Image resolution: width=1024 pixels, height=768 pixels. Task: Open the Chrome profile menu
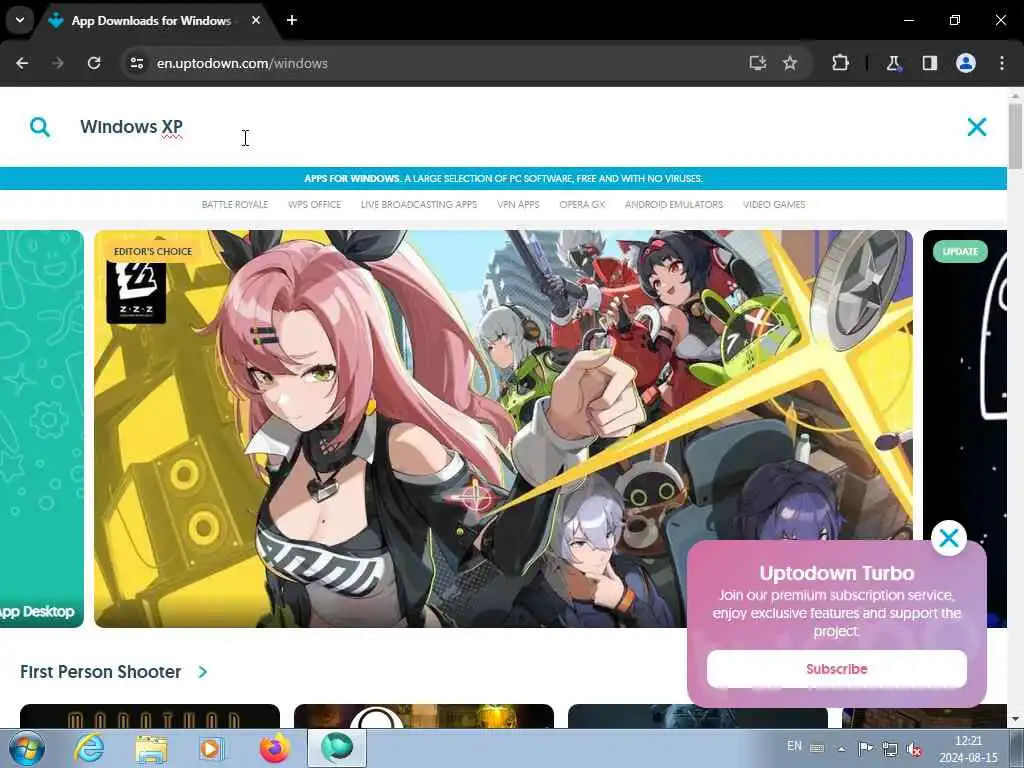(x=966, y=63)
